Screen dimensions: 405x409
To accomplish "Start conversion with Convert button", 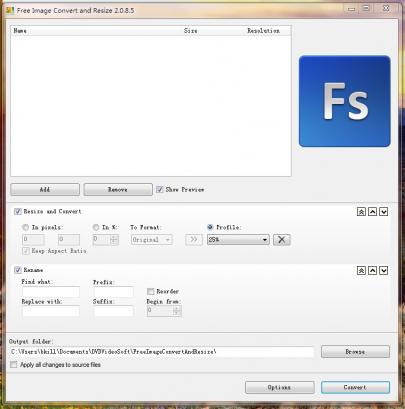I will [355, 387].
